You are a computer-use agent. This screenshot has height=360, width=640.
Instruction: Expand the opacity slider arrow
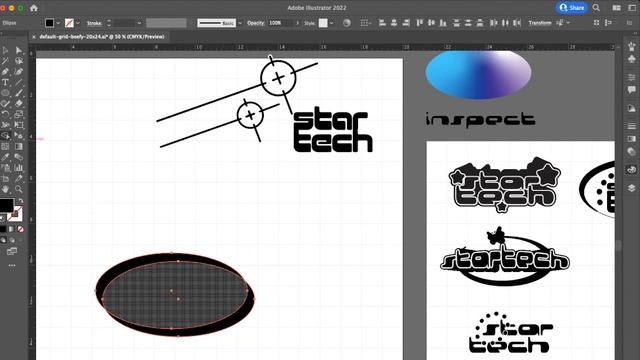pyautogui.click(x=297, y=23)
